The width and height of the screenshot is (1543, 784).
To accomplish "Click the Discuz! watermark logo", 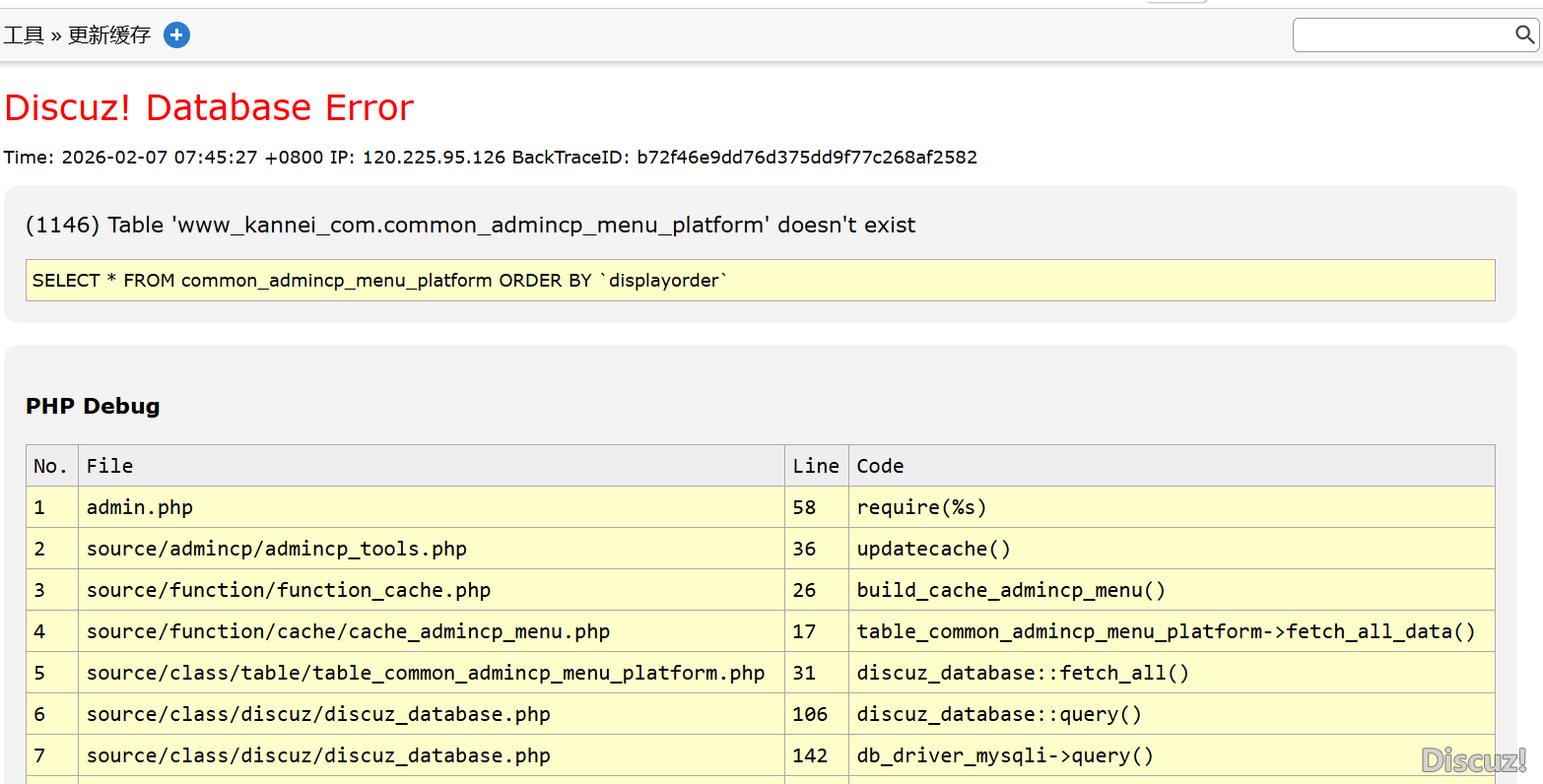I will (x=1473, y=759).
